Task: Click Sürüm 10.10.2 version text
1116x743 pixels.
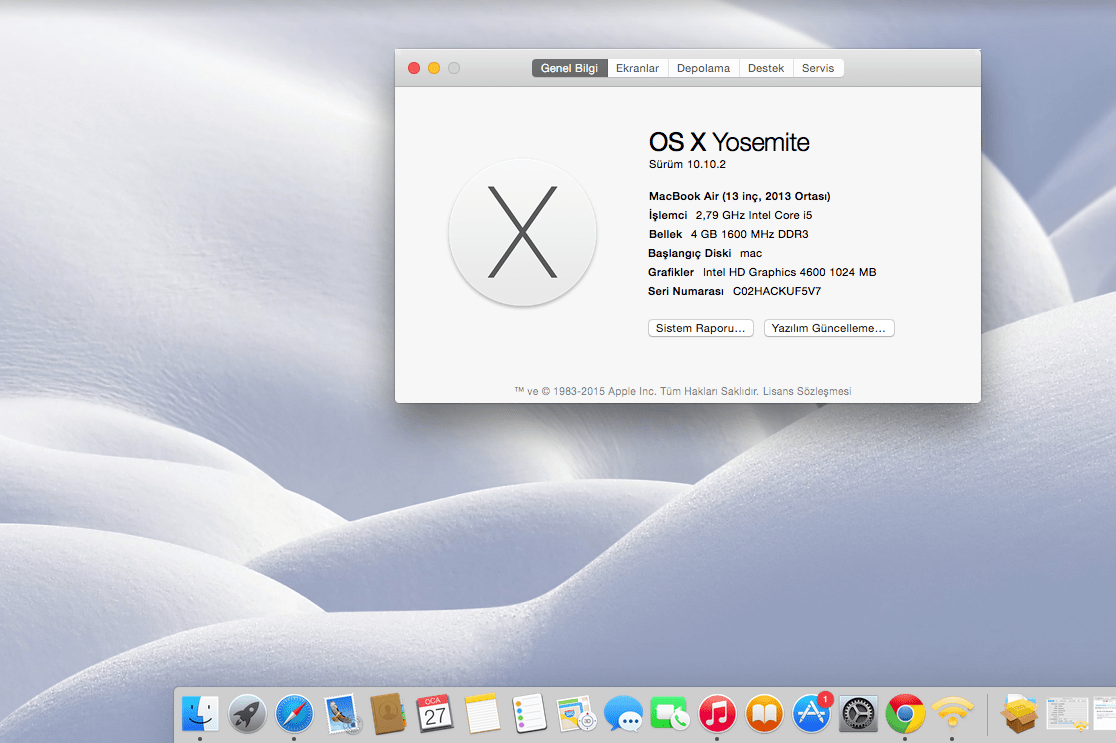Action: tap(687, 164)
